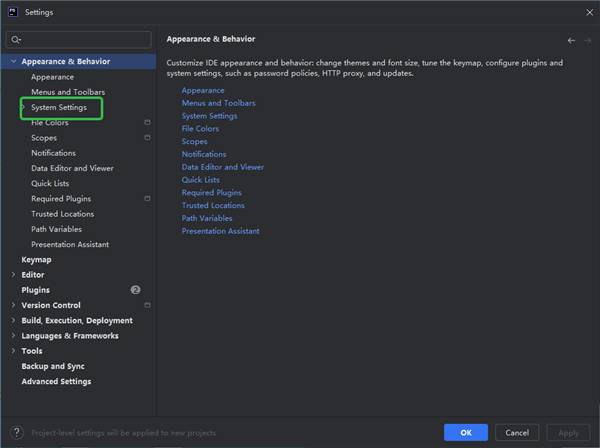Click the PyCharm logo in title bar
This screenshot has height=448, width=600.
pyautogui.click(x=10, y=12)
